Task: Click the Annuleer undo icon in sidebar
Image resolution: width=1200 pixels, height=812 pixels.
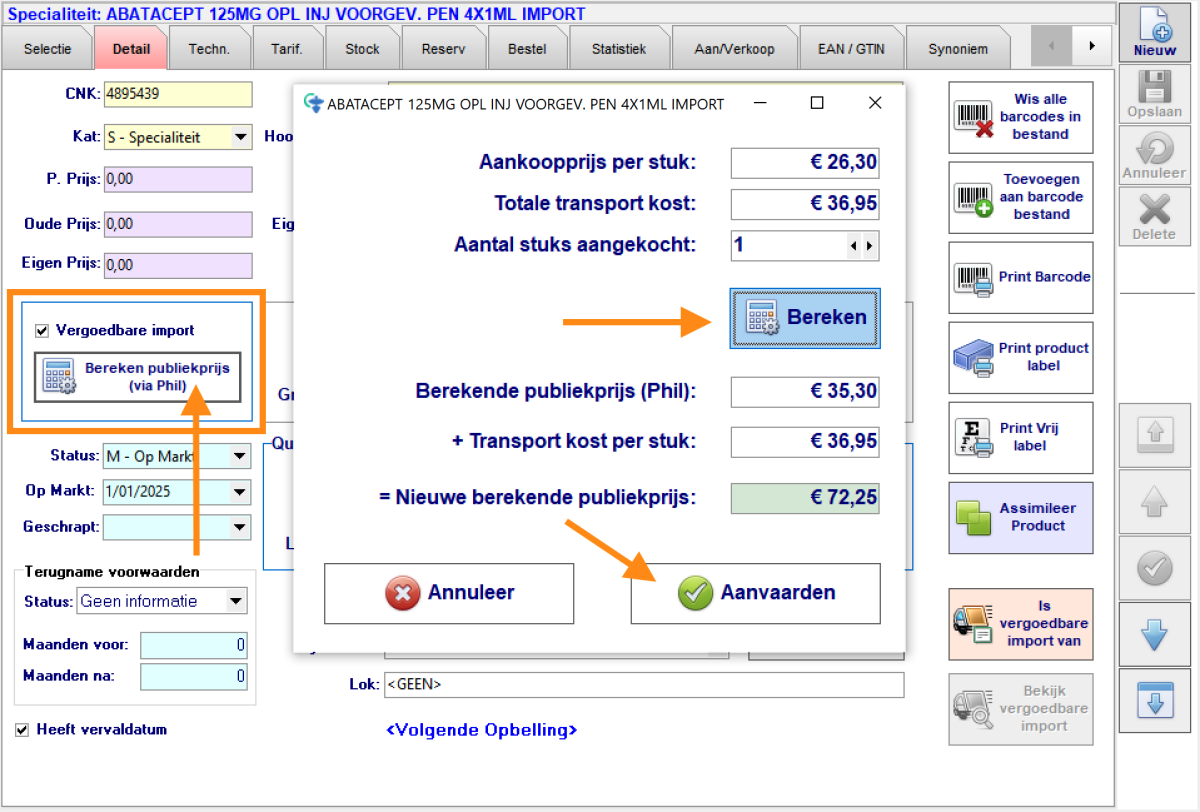Action: pyautogui.click(x=1154, y=155)
